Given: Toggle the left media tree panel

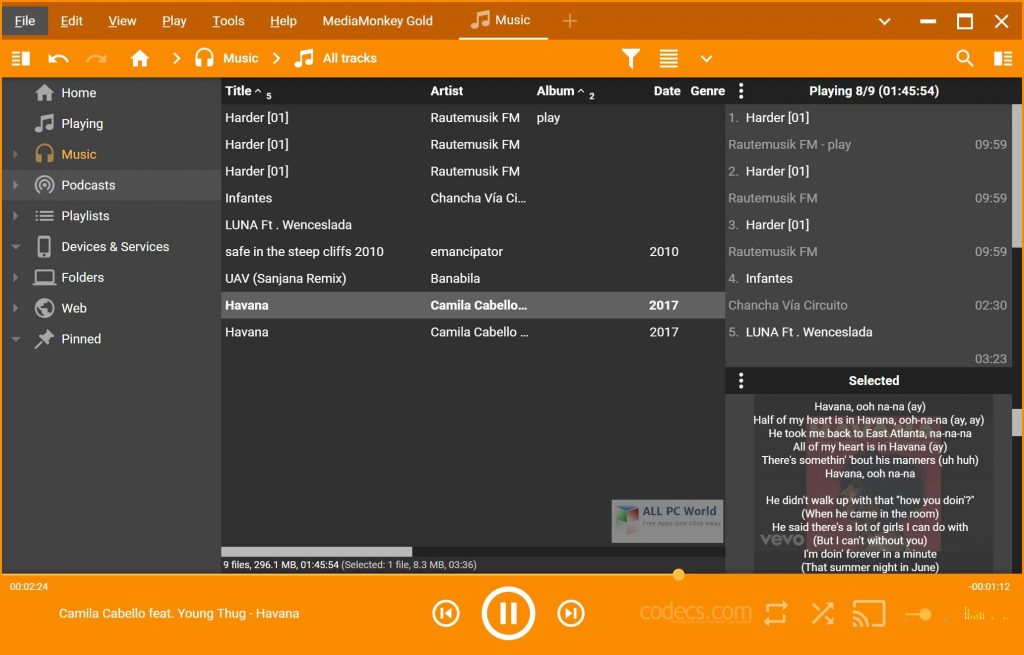Looking at the screenshot, I should coord(21,59).
